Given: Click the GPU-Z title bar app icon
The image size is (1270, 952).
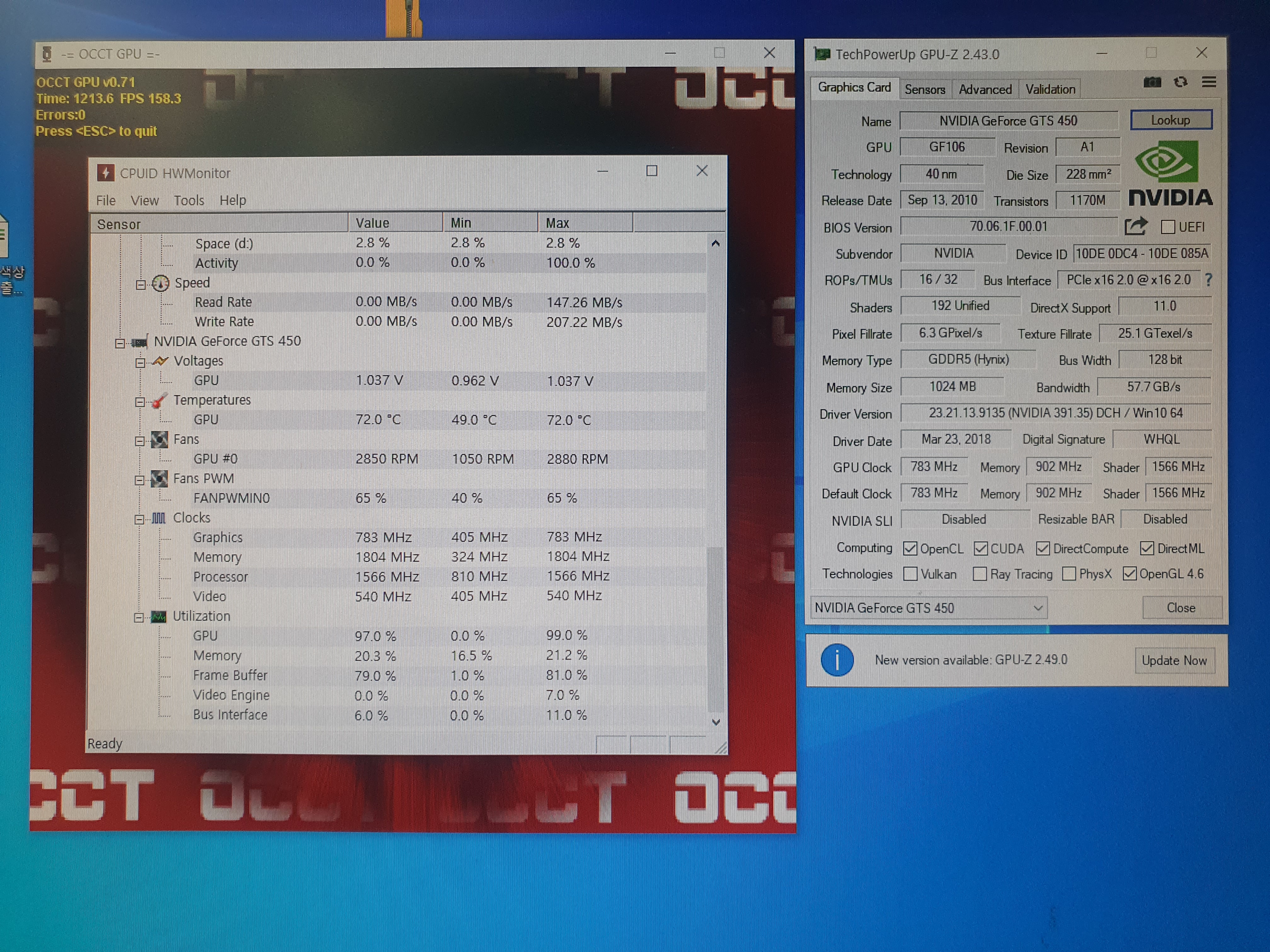Looking at the screenshot, I should pyautogui.click(x=822, y=54).
